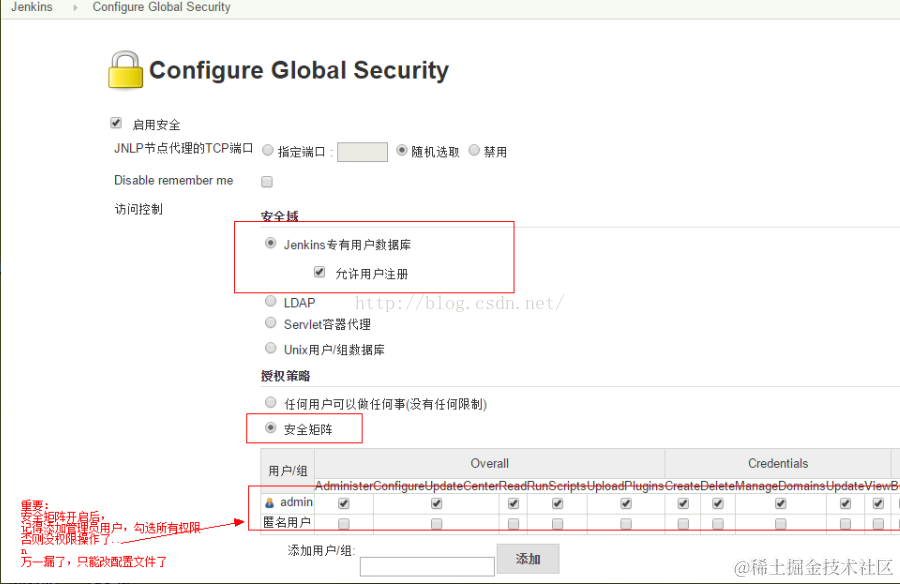Select 任何用户可以做任何事 authorization radio
Screen dimensions: 900x584
click(270, 402)
